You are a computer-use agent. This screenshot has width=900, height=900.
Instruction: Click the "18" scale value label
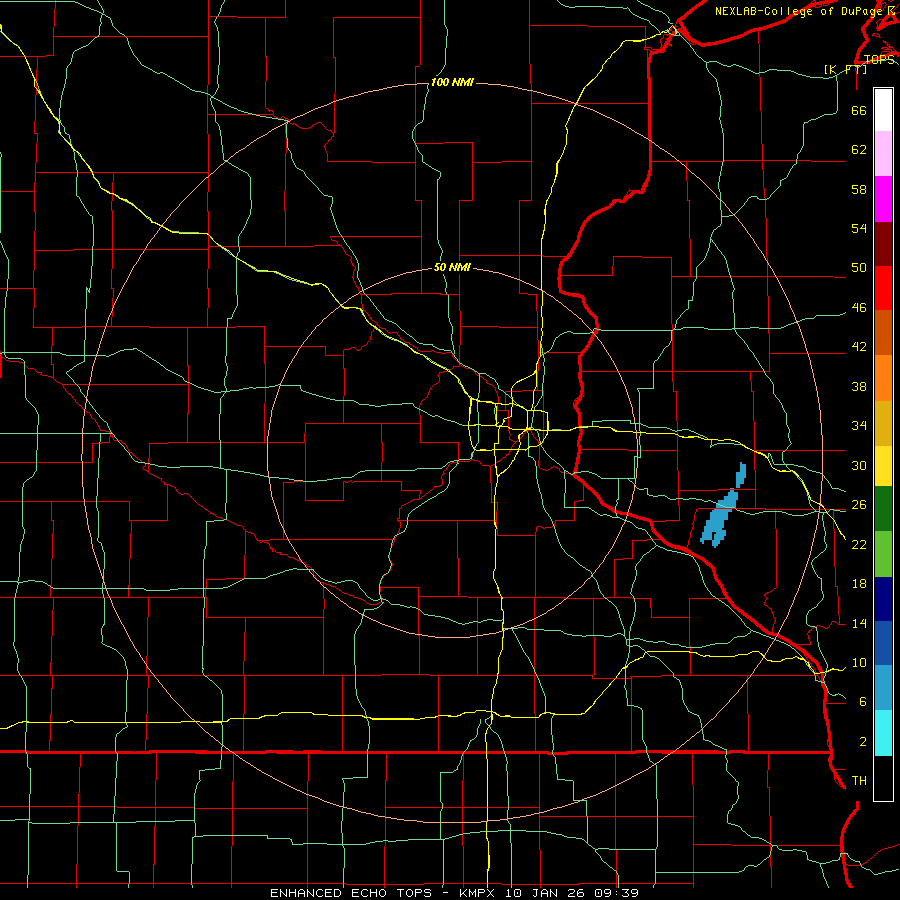click(859, 584)
